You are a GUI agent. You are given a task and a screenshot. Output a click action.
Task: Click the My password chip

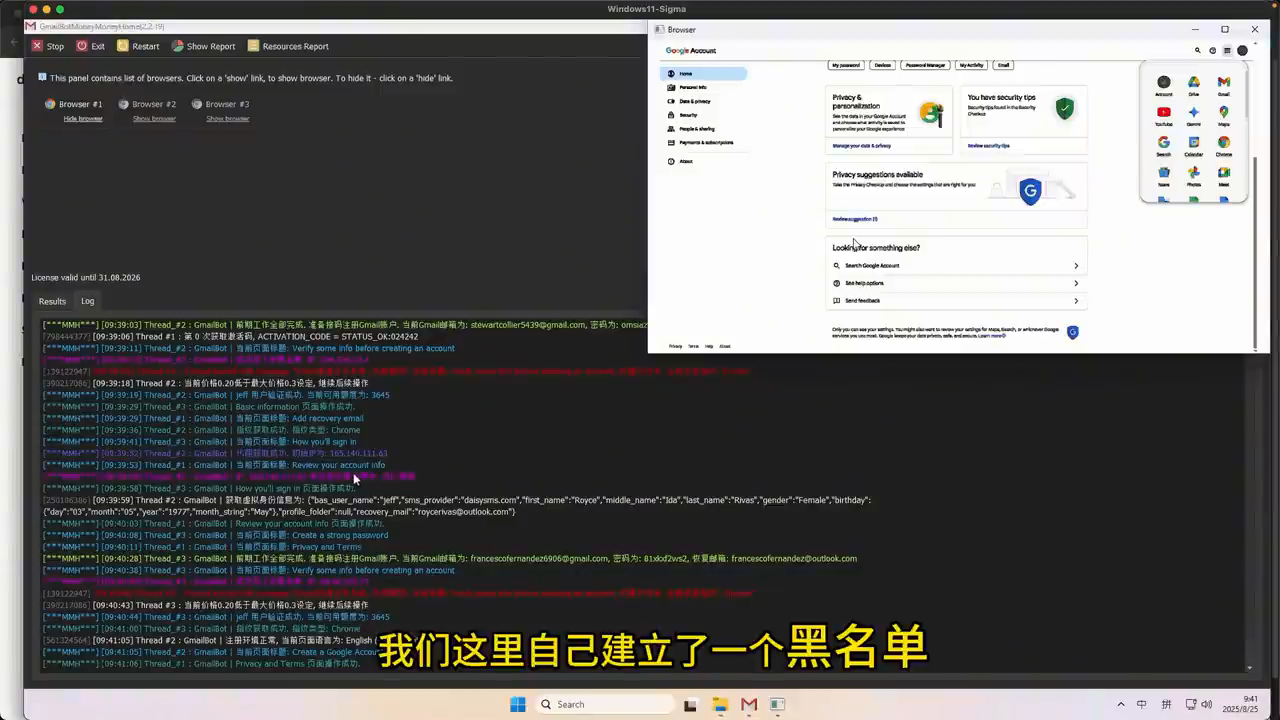pos(846,65)
